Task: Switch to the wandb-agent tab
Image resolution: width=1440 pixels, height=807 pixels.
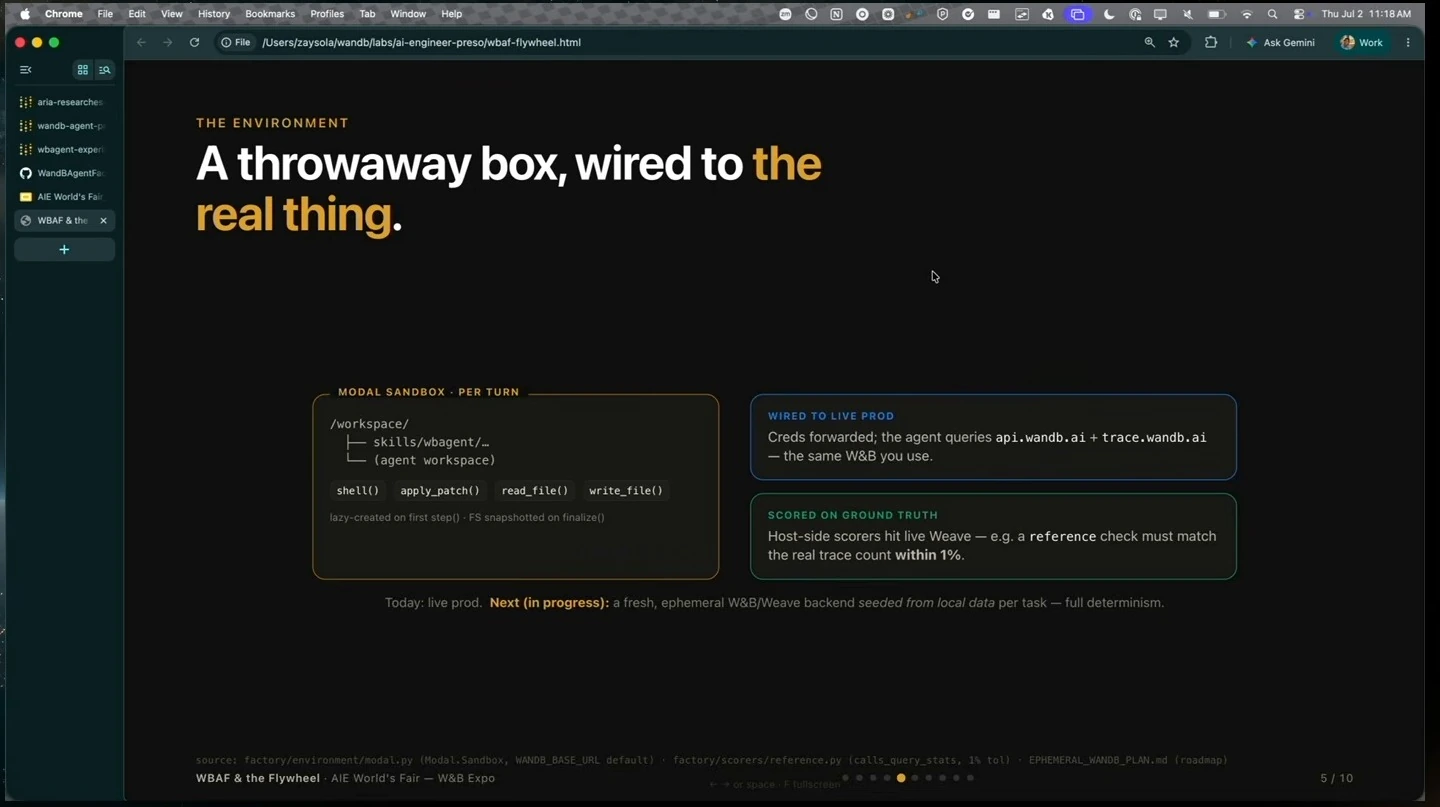Action: [64, 126]
